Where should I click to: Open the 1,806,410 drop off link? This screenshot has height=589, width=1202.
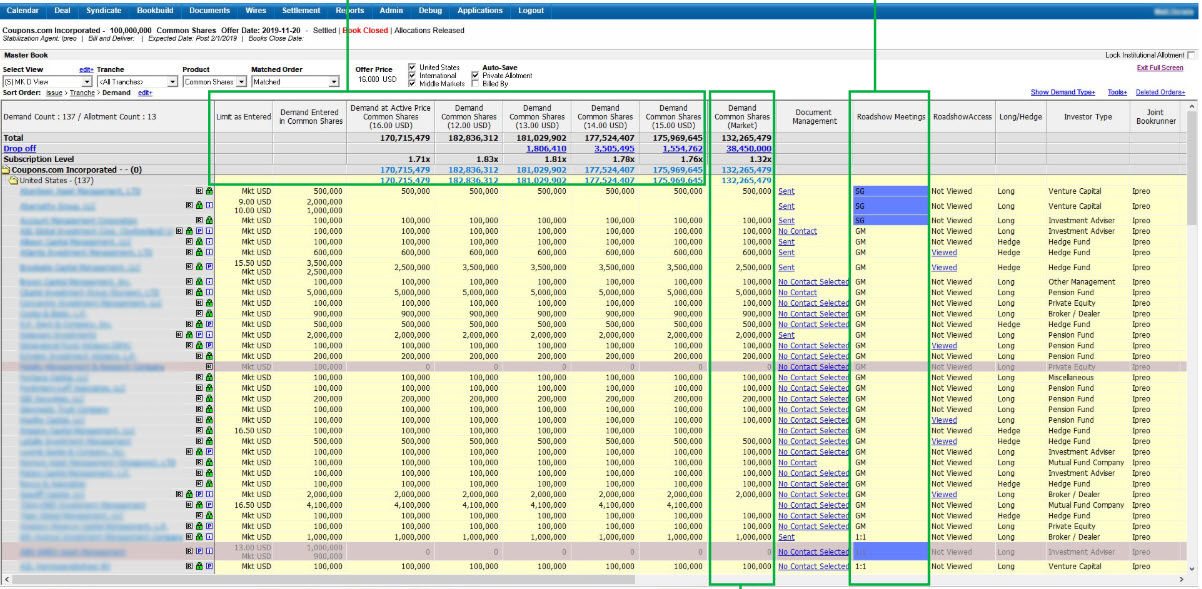point(548,148)
